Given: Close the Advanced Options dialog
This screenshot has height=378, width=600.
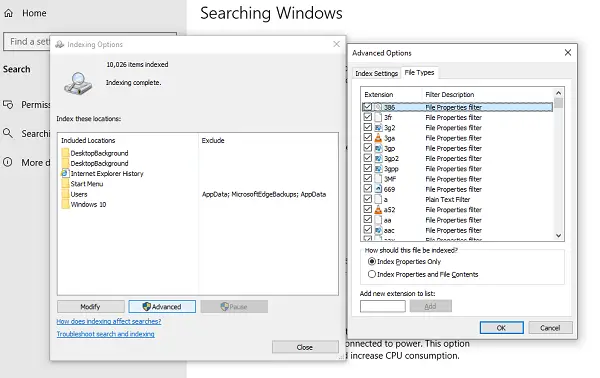Looking at the screenshot, I should 568,52.
